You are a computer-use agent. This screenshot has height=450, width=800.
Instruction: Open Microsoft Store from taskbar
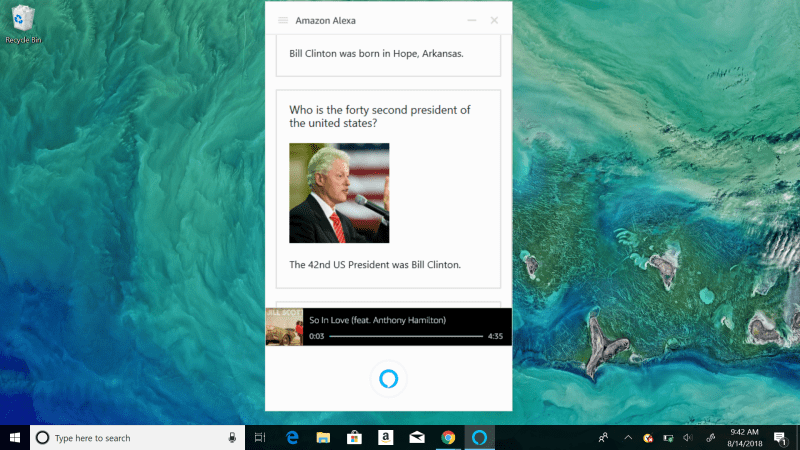(x=354, y=438)
